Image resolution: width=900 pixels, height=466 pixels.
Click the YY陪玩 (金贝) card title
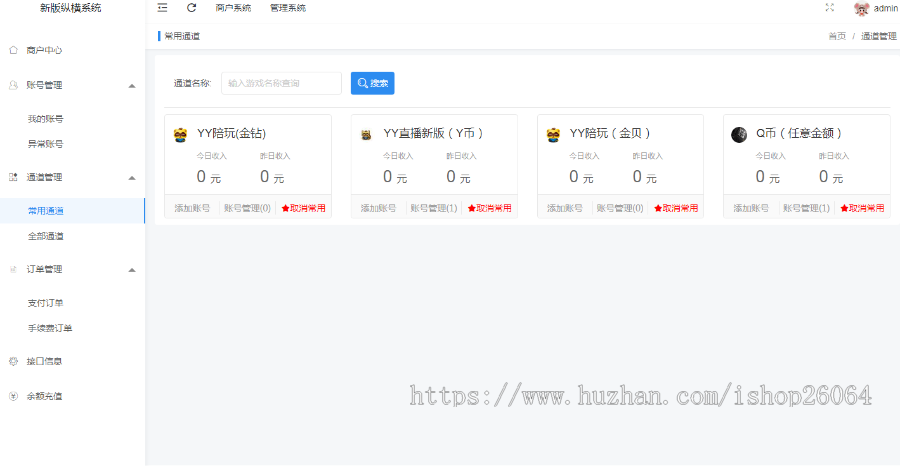tap(610, 133)
